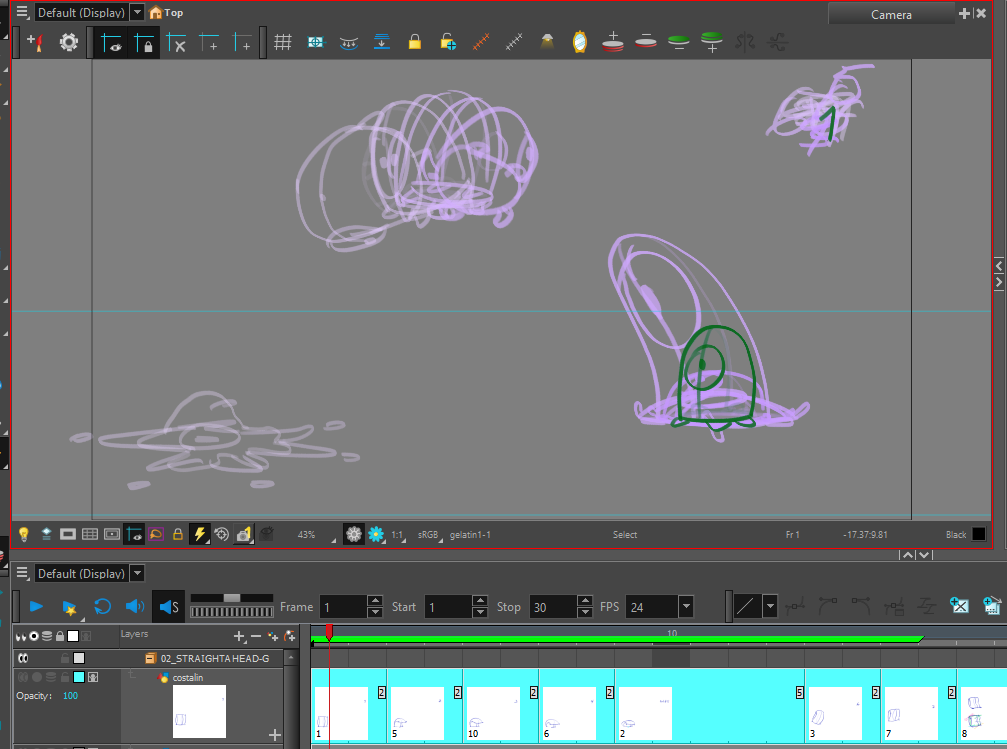Click the light table lamp icon
The height and width of the screenshot is (749, 1007).
pyautogui.click(x=547, y=42)
